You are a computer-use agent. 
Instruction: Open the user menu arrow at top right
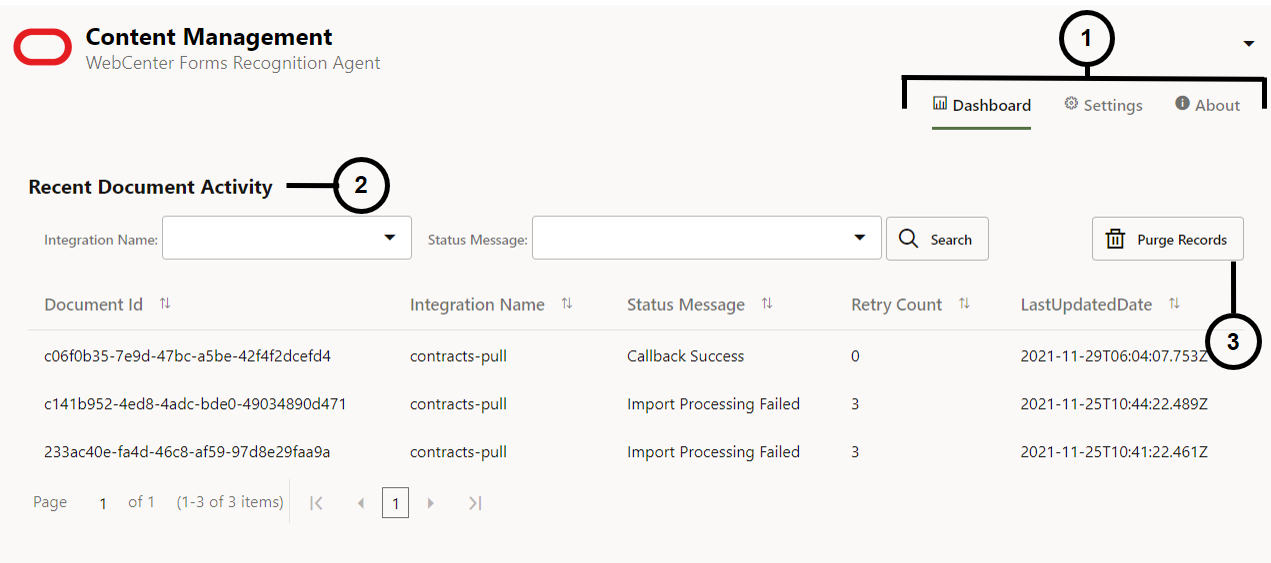click(1248, 44)
